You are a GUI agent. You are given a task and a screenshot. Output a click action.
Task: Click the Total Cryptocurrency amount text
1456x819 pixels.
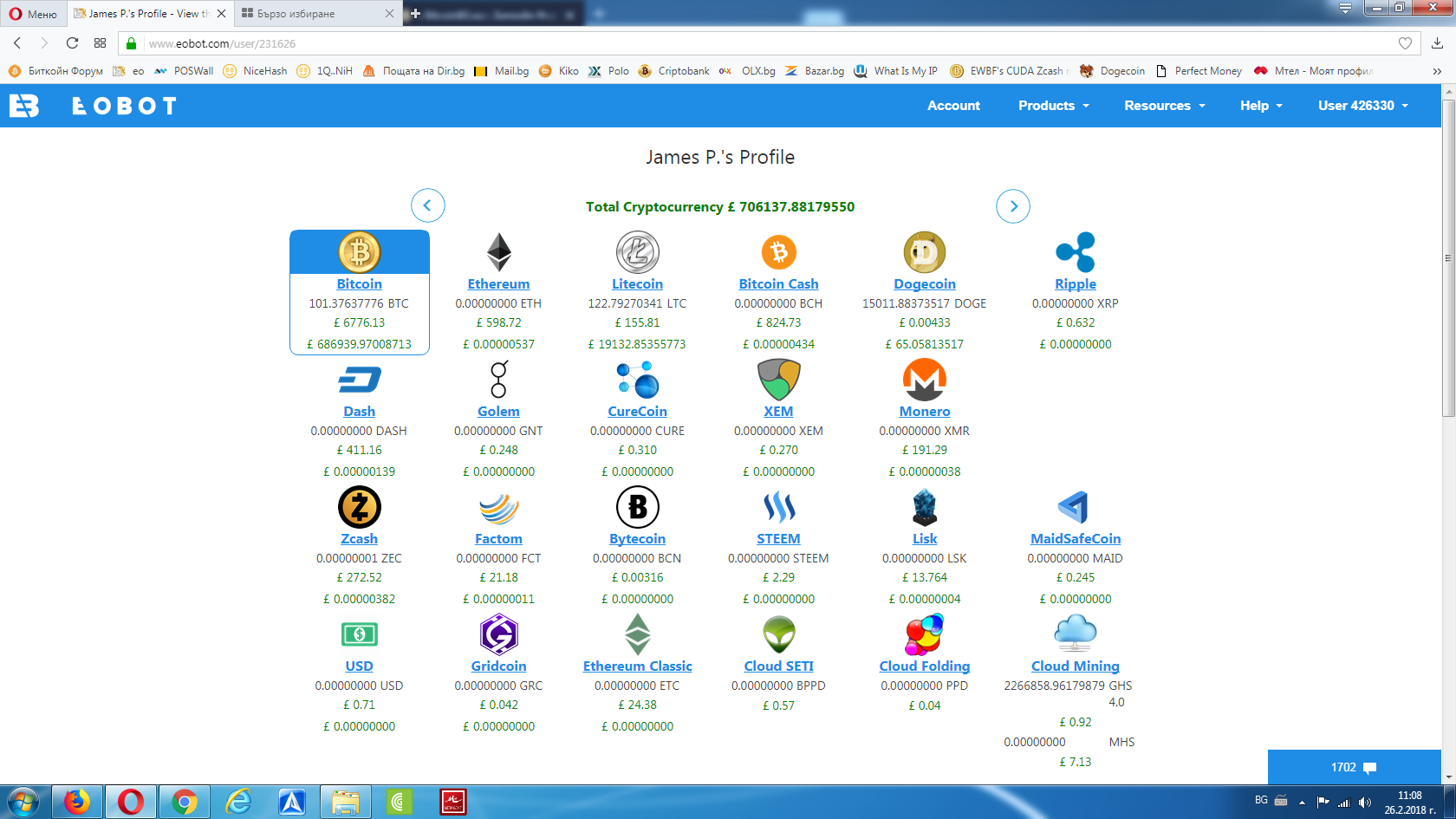click(x=720, y=207)
